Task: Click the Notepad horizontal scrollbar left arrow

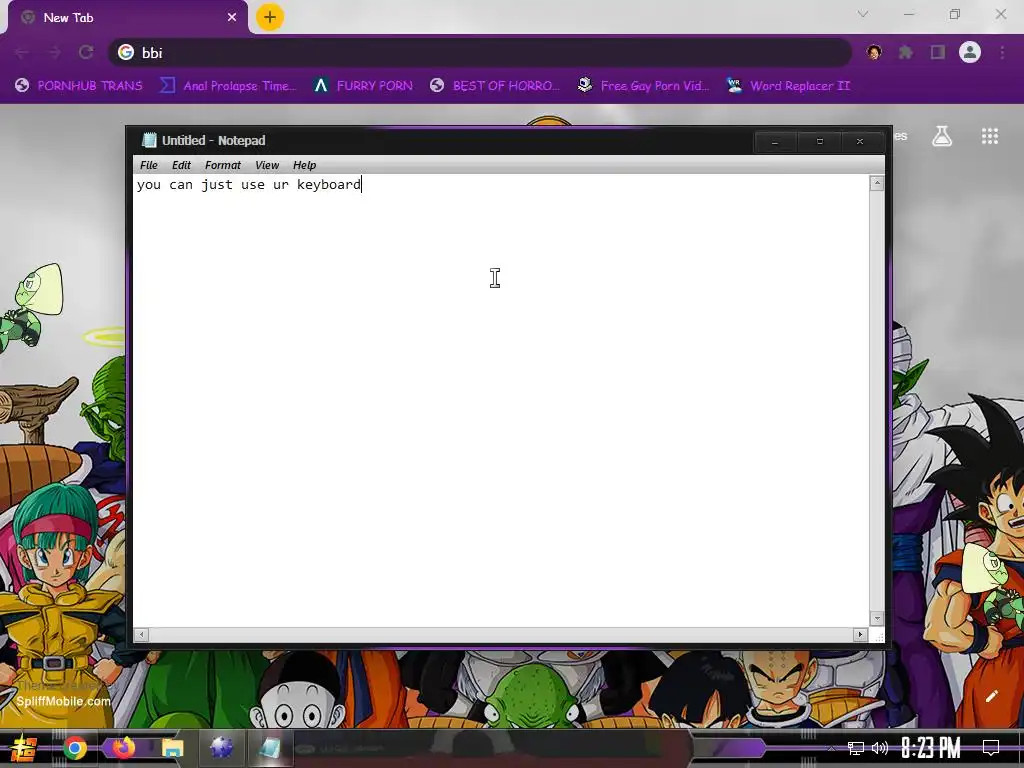Action: pos(142,634)
